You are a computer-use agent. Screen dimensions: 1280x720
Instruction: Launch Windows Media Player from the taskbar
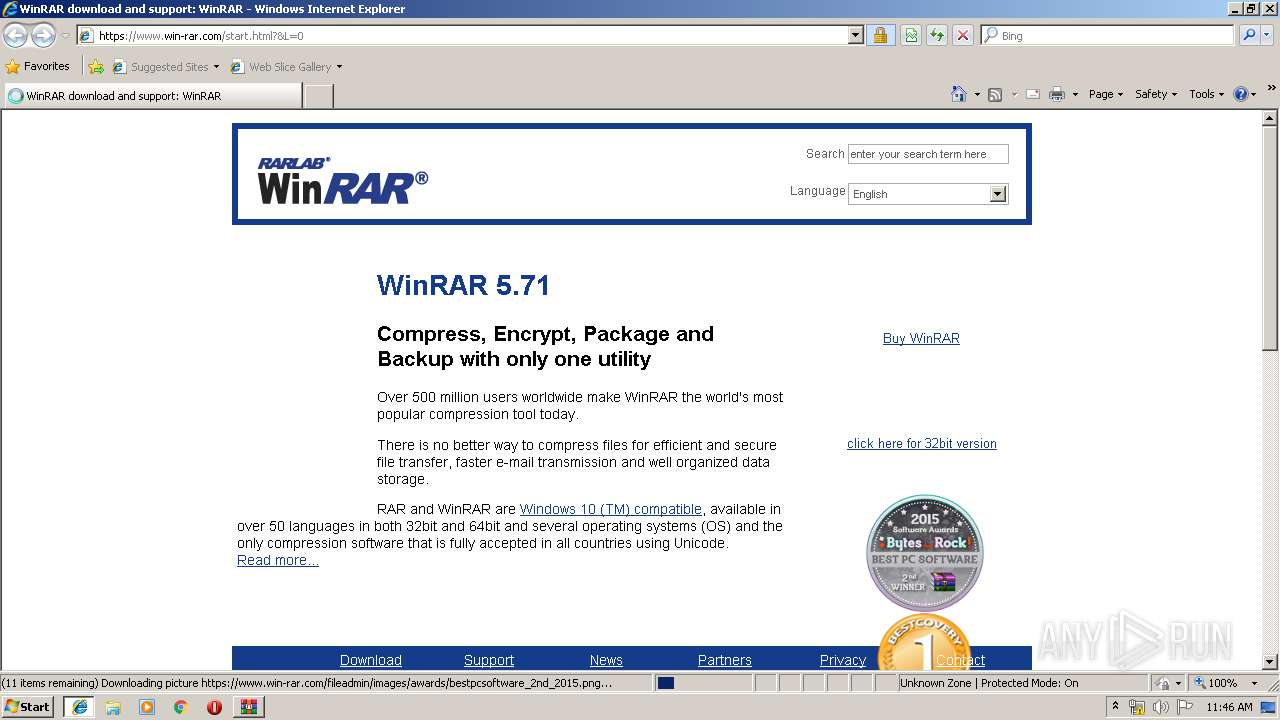pos(147,706)
